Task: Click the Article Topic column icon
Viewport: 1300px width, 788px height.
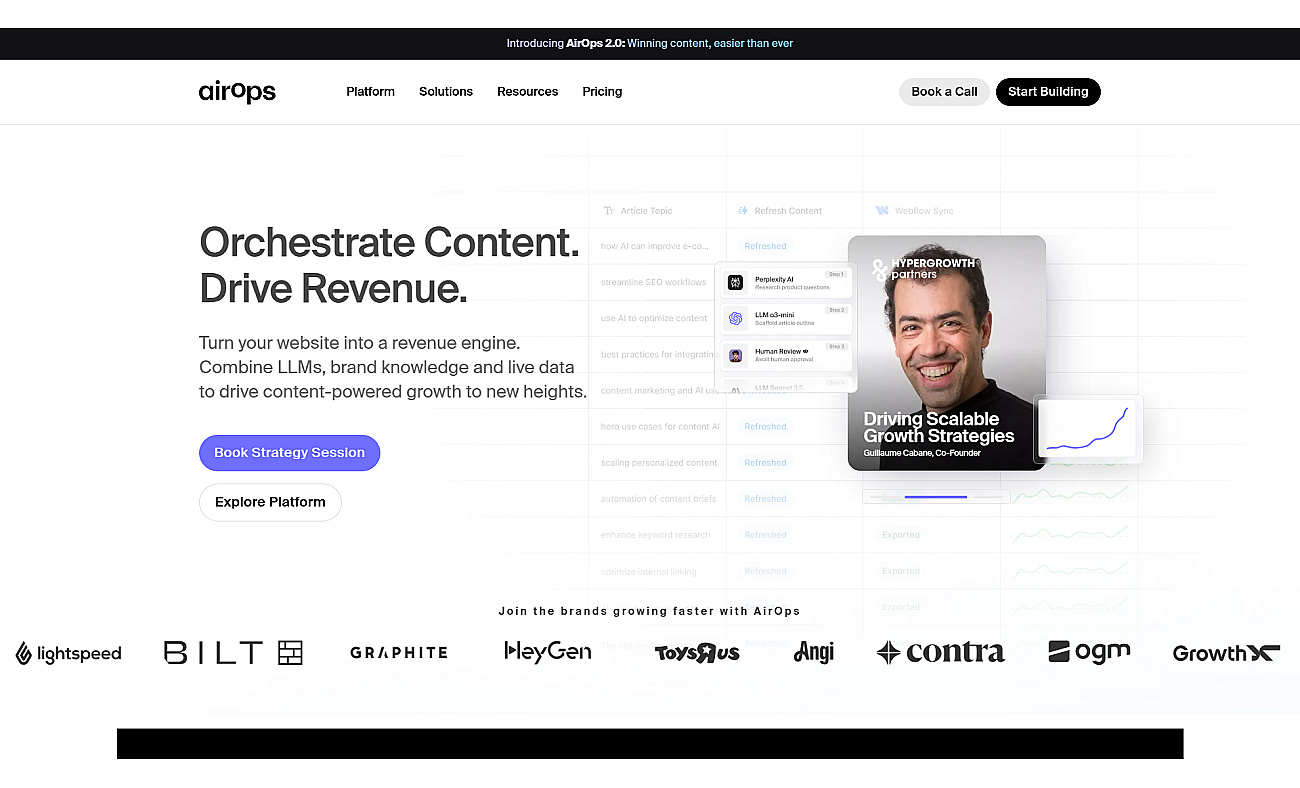Action: (608, 211)
